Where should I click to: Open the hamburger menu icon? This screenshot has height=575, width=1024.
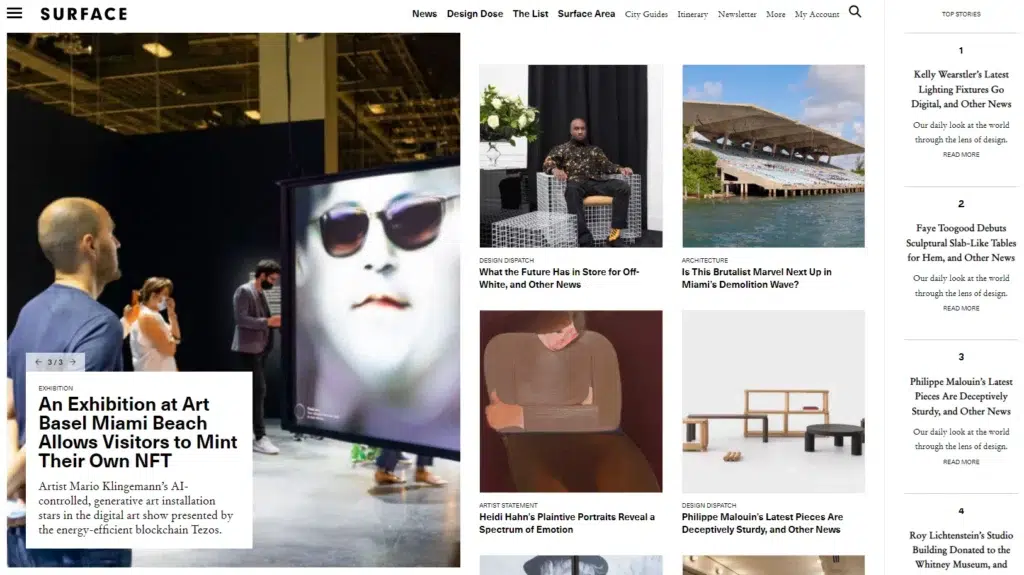pos(15,13)
